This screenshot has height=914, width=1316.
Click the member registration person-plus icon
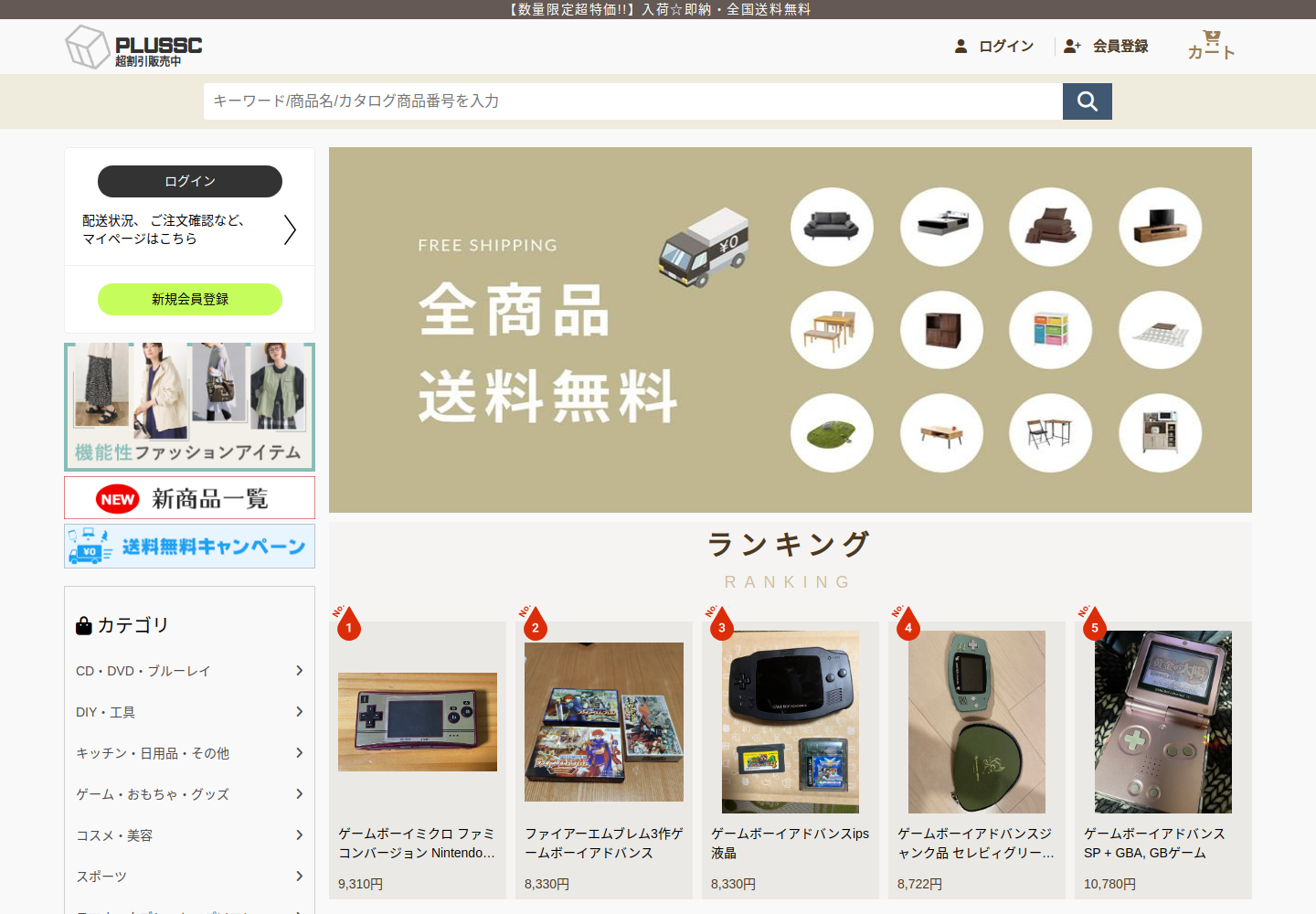pos(1072,46)
